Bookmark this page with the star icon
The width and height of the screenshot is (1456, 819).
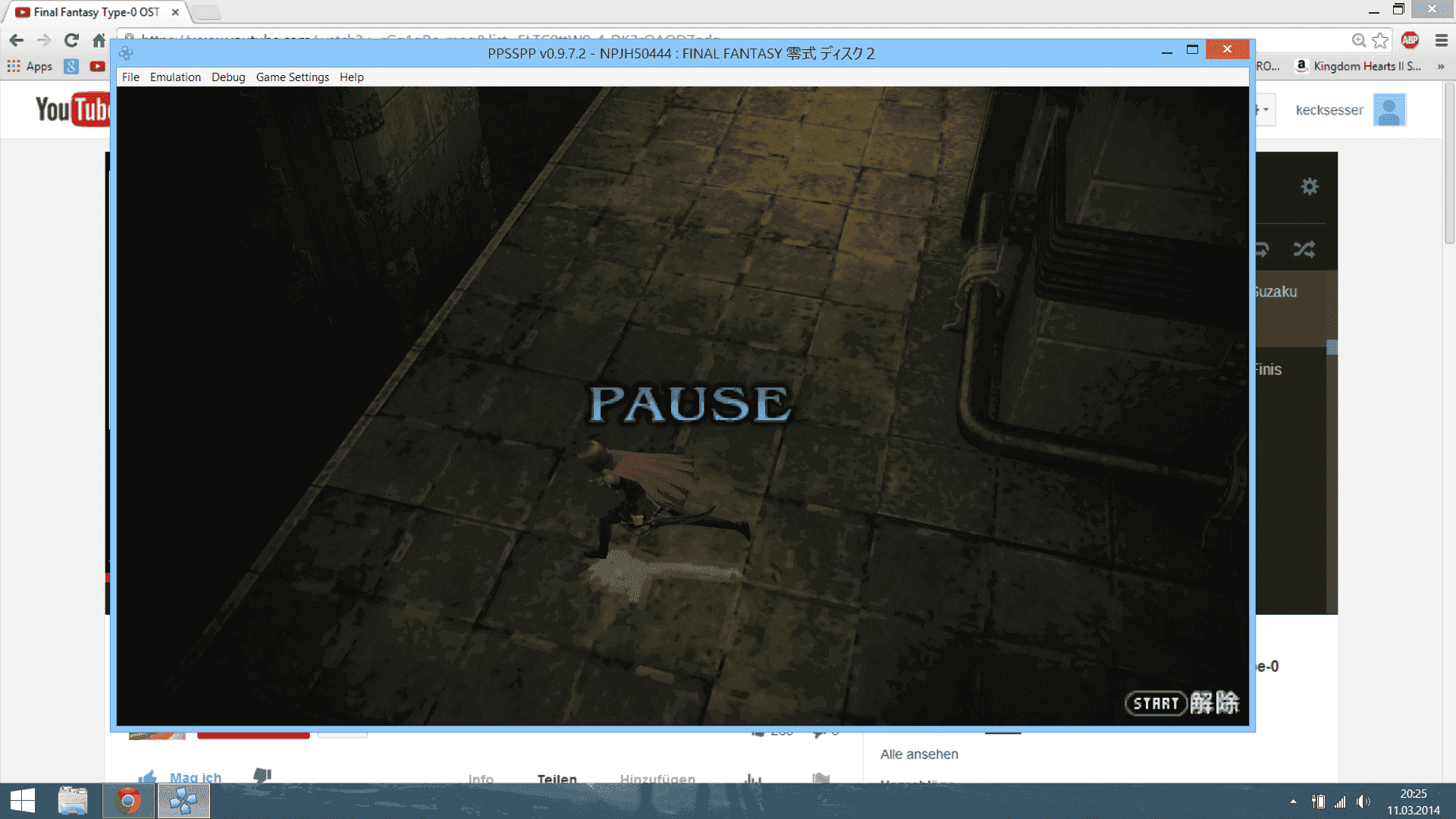point(1380,40)
